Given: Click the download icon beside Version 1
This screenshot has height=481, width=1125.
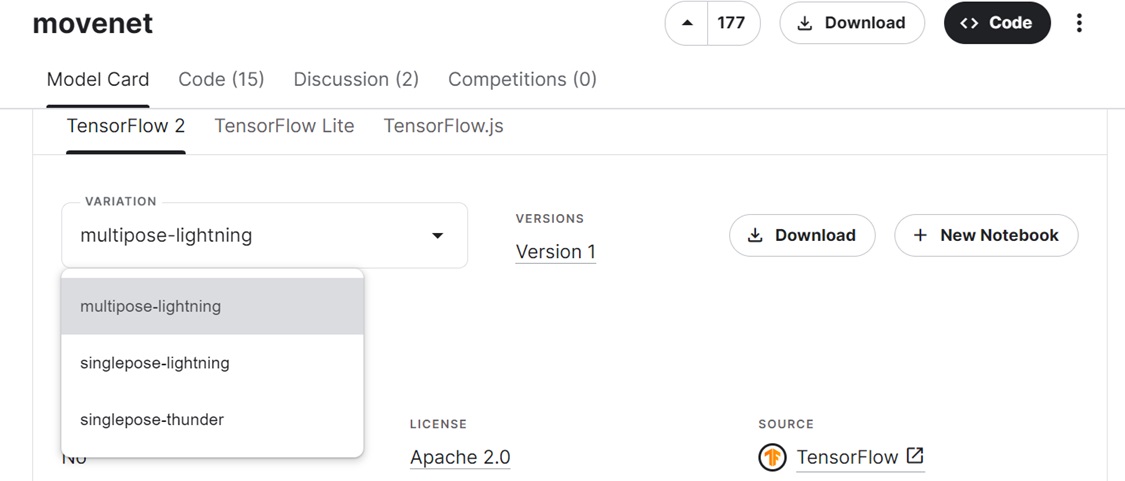Looking at the screenshot, I should 755,235.
